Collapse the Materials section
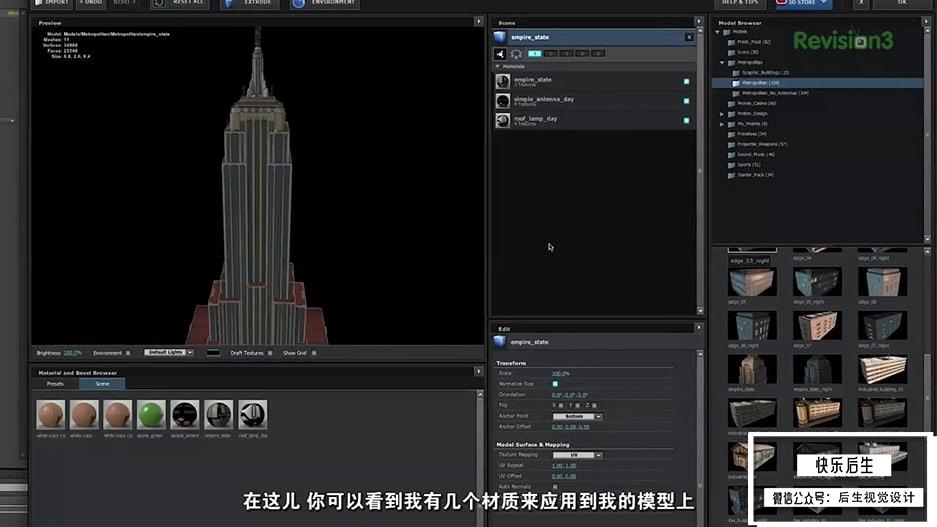This screenshot has width=937, height=527. click(497, 66)
